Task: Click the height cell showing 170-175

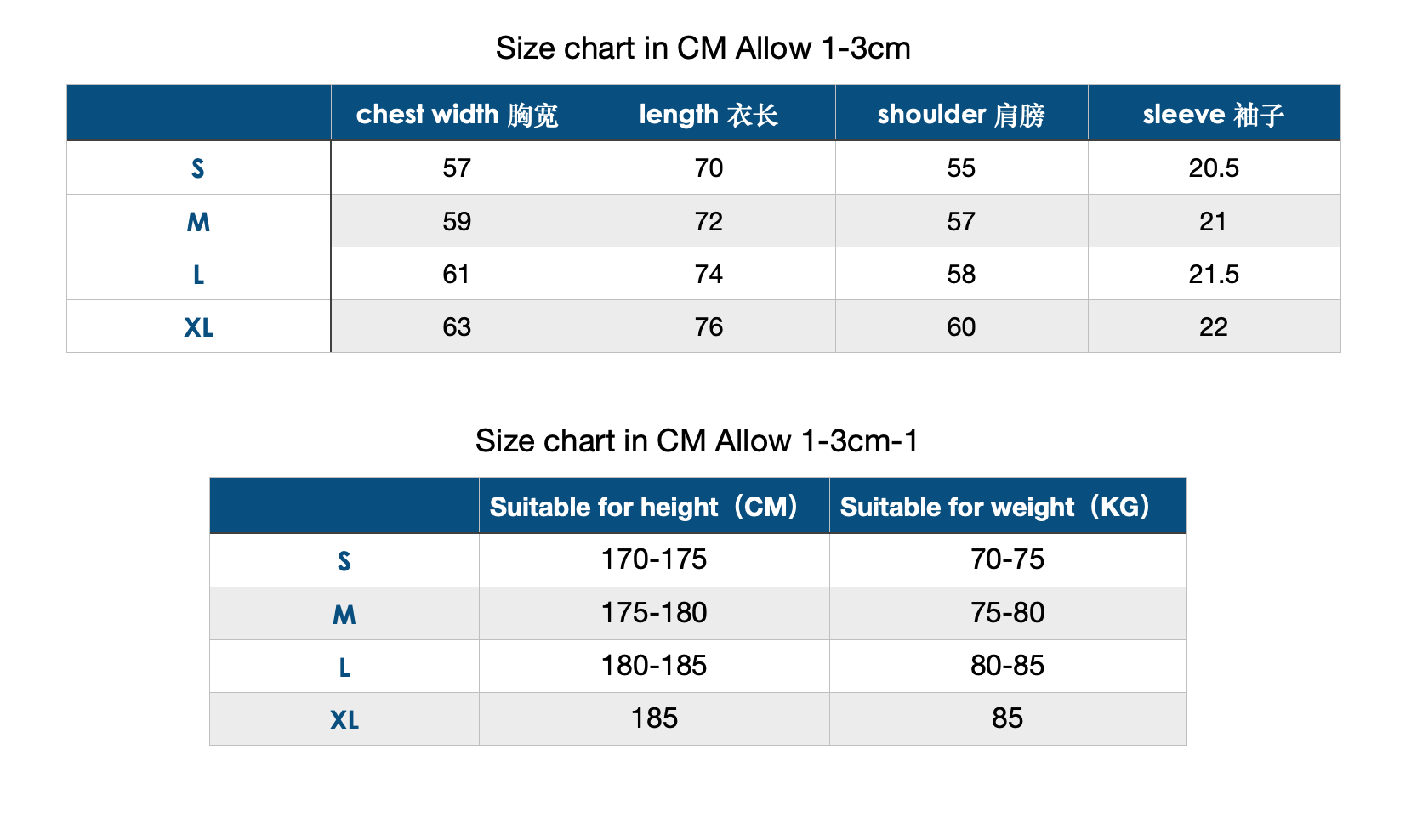Action: (654, 559)
